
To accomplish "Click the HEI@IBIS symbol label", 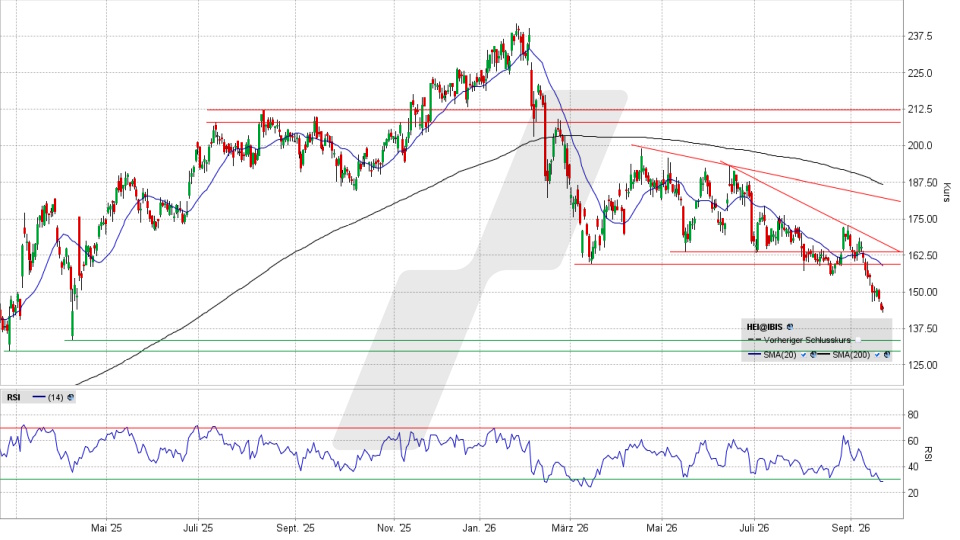I will click(x=764, y=327).
